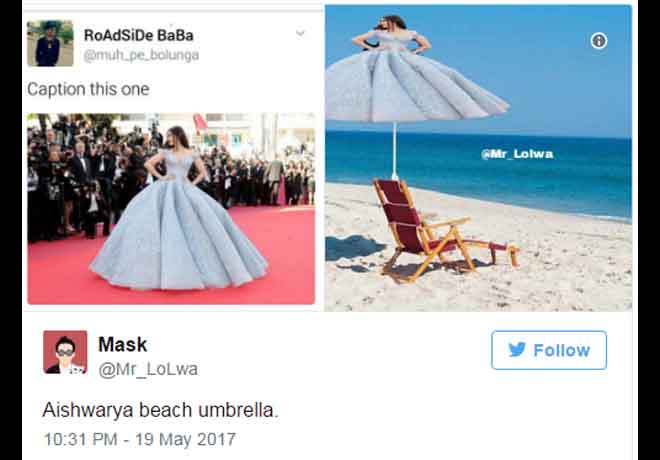Click the Follow button
The image size is (660, 460).
click(x=549, y=350)
